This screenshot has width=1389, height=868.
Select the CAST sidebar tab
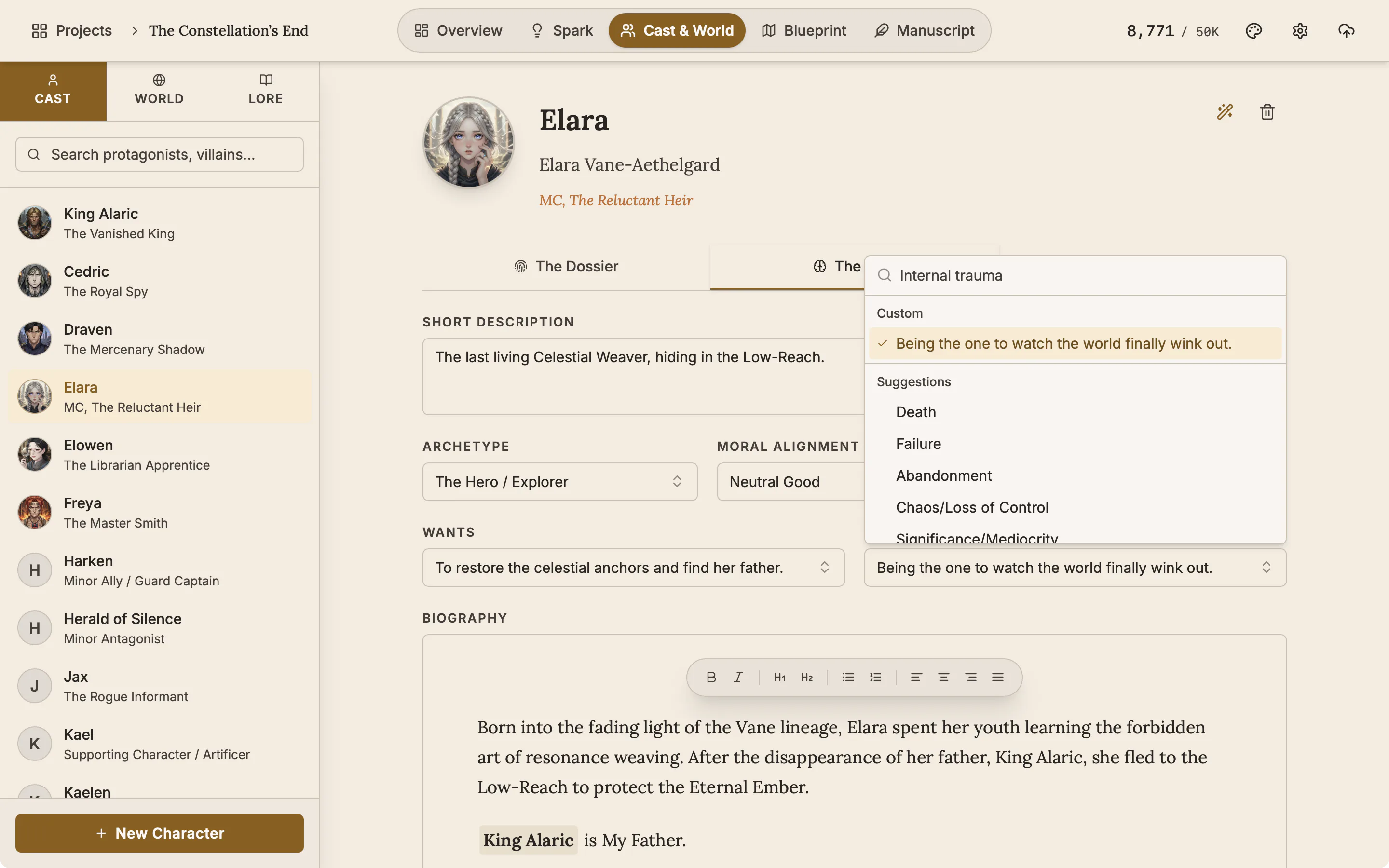click(x=53, y=91)
